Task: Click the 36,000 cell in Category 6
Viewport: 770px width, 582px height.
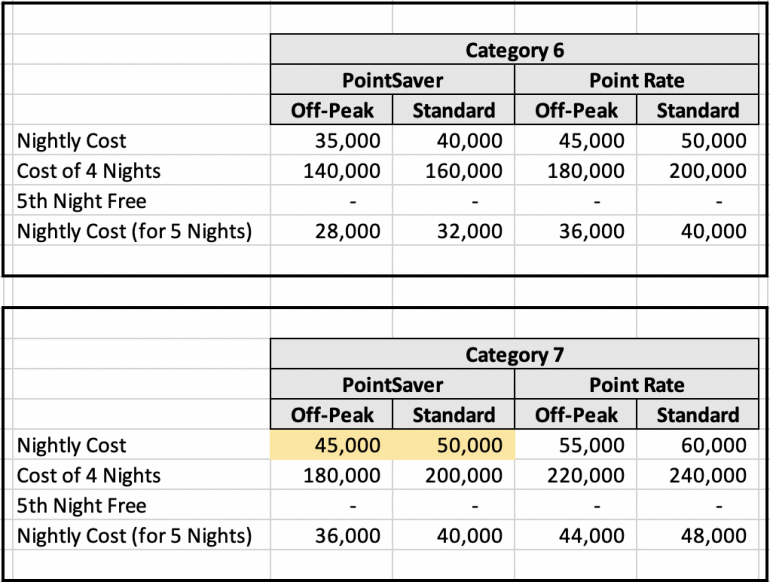Action: [576, 232]
